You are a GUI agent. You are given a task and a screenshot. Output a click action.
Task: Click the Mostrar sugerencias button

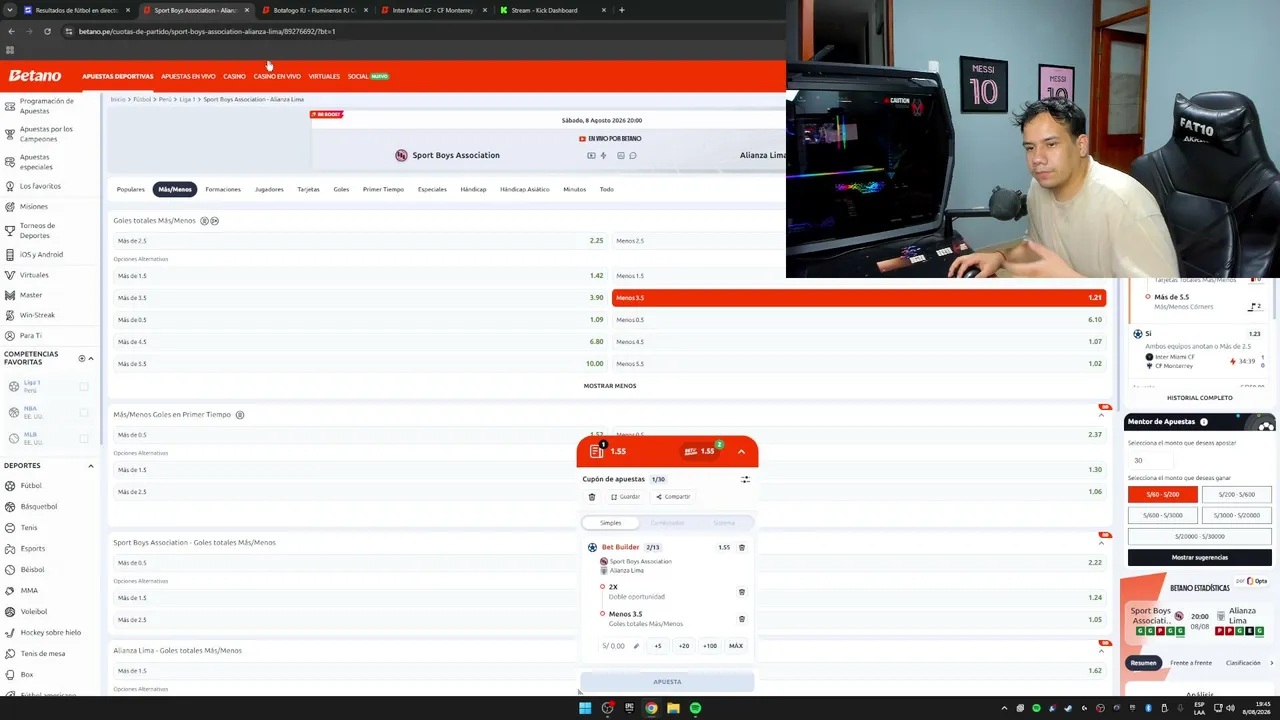(x=1200, y=557)
